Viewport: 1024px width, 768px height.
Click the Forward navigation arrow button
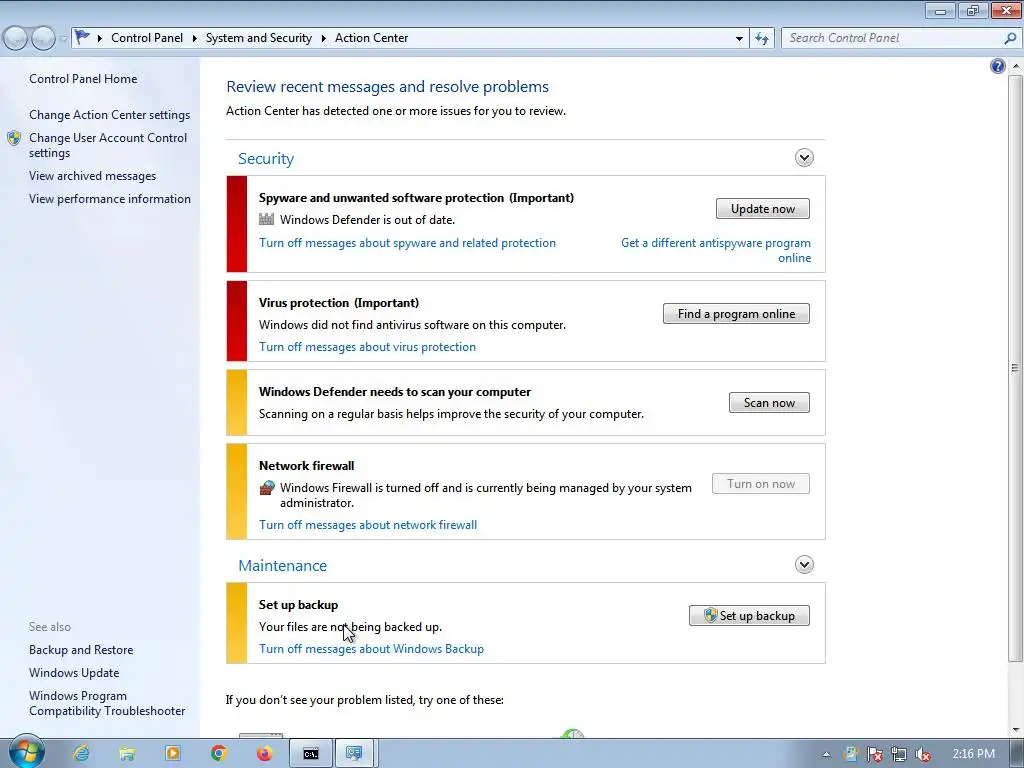point(43,39)
